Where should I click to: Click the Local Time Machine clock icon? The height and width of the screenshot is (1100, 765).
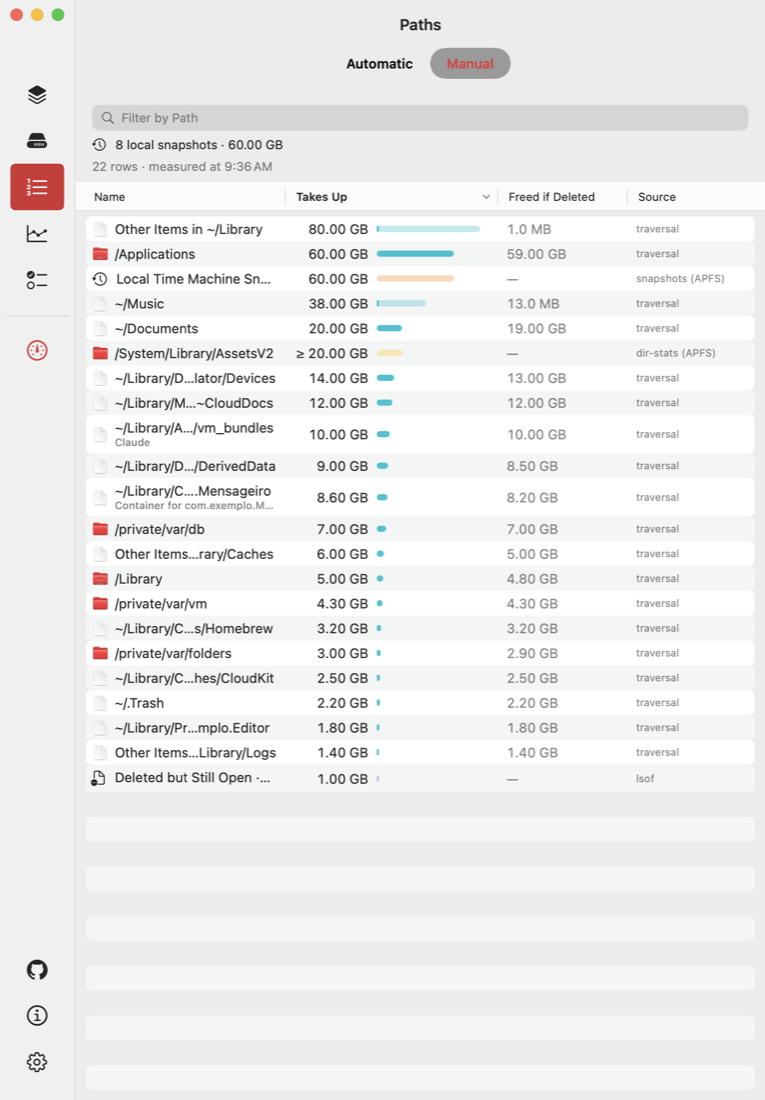pyautogui.click(x=100, y=279)
